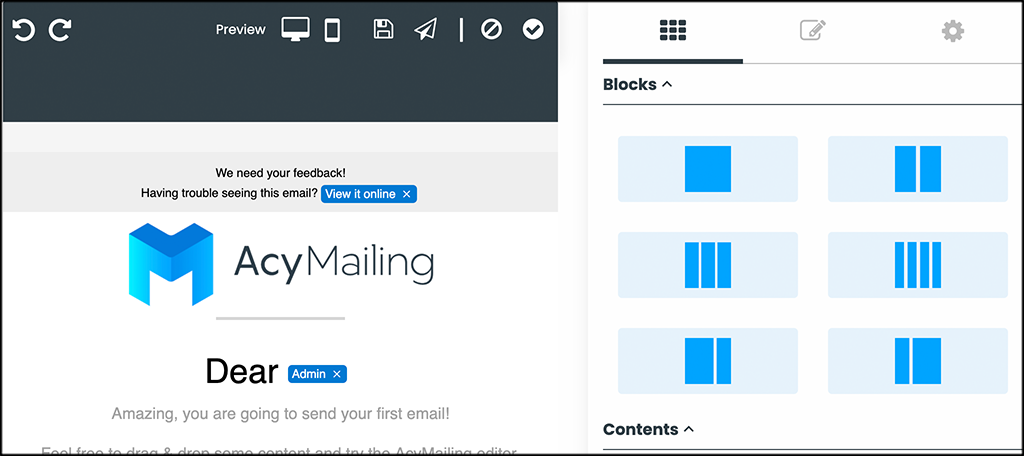Select the single-column block layout
This screenshot has width=1024, height=456.
[x=708, y=169]
